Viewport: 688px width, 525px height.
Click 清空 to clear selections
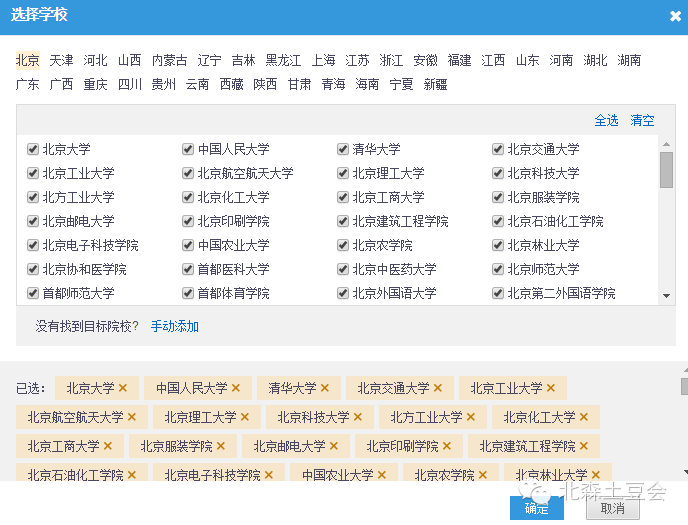(642, 120)
